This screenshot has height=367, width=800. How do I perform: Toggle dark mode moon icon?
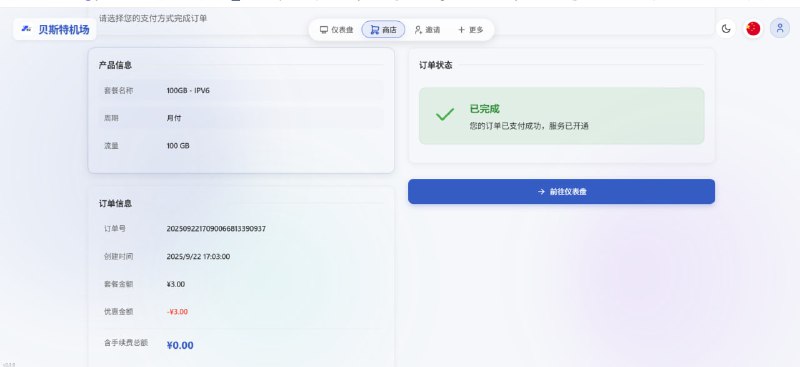coord(726,29)
